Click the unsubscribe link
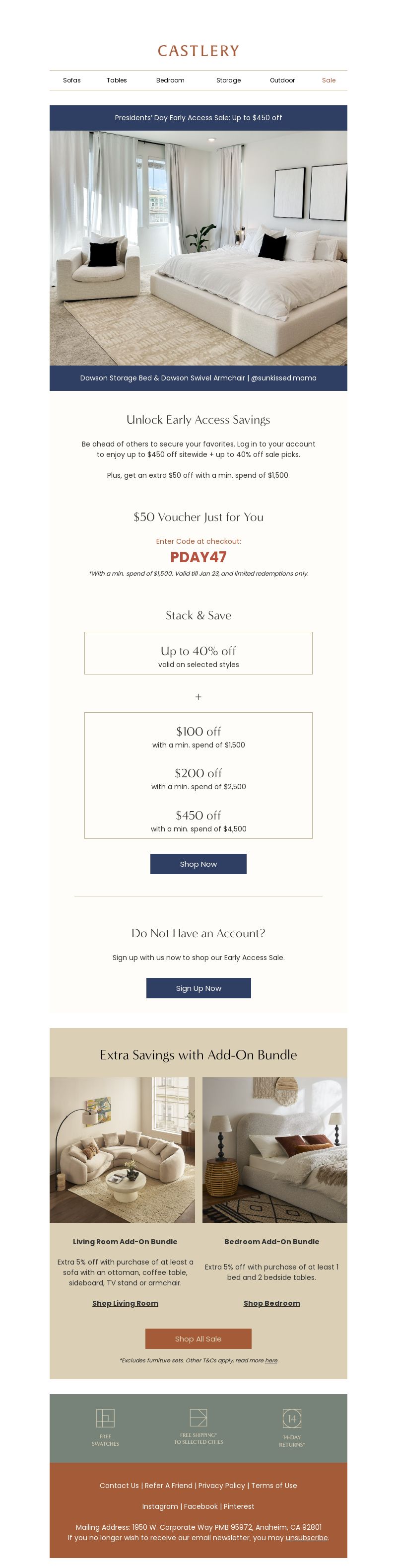Image resolution: width=397 pixels, height=1568 pixels. coord(306,1538)
